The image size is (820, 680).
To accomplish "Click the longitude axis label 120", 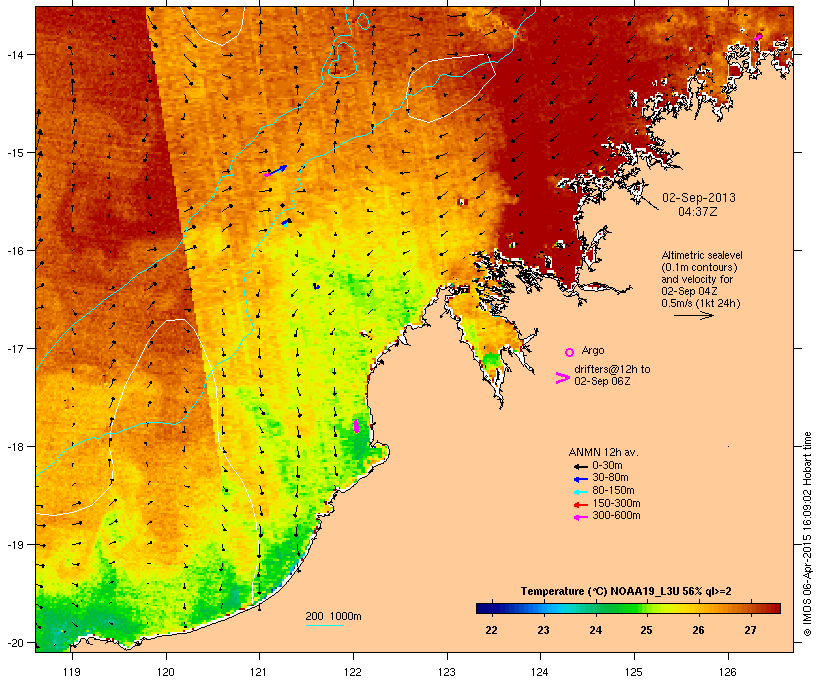I will pyautogui.click(x=166, y=672).
